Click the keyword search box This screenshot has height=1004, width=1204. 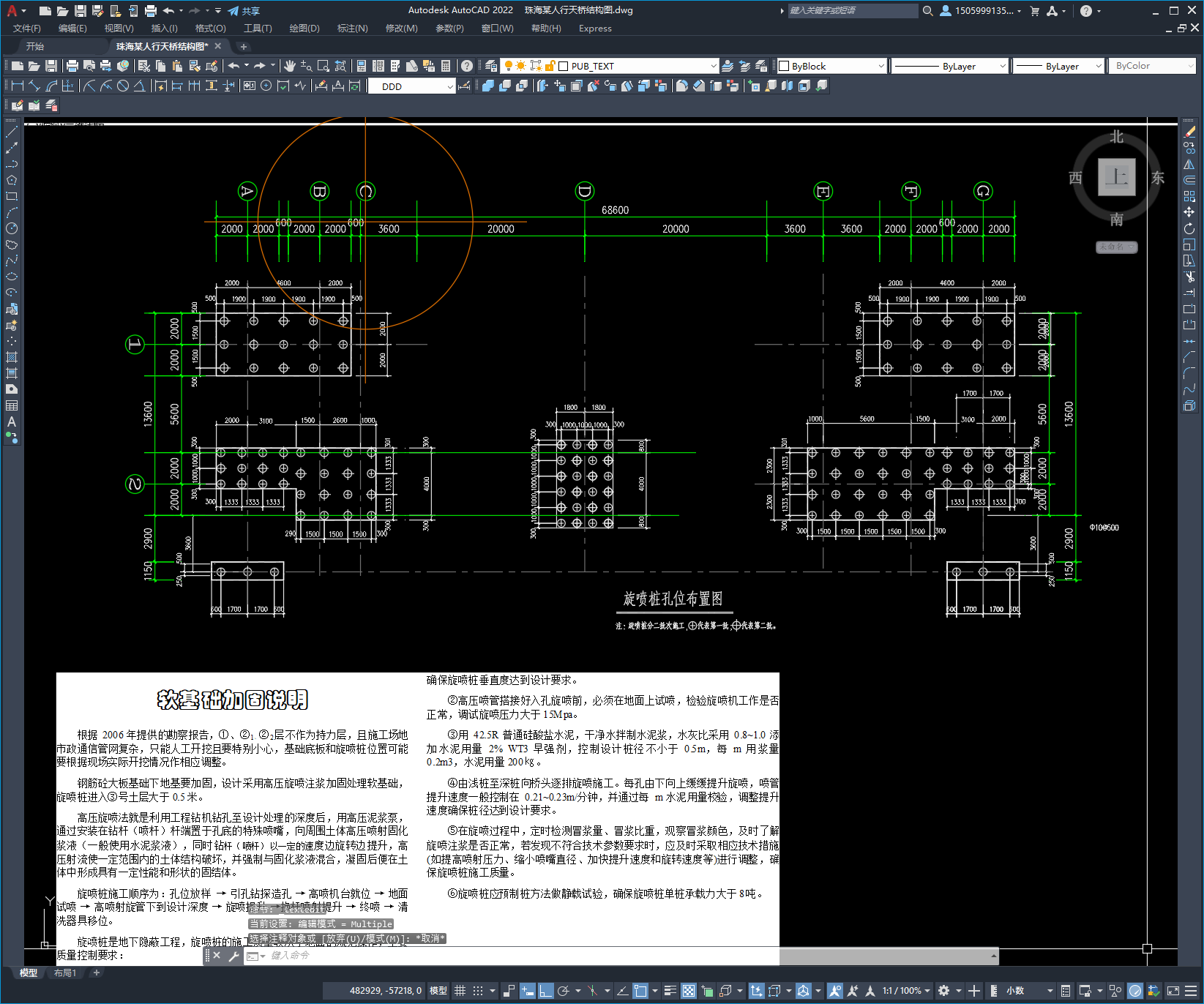(x=853, y=11)
